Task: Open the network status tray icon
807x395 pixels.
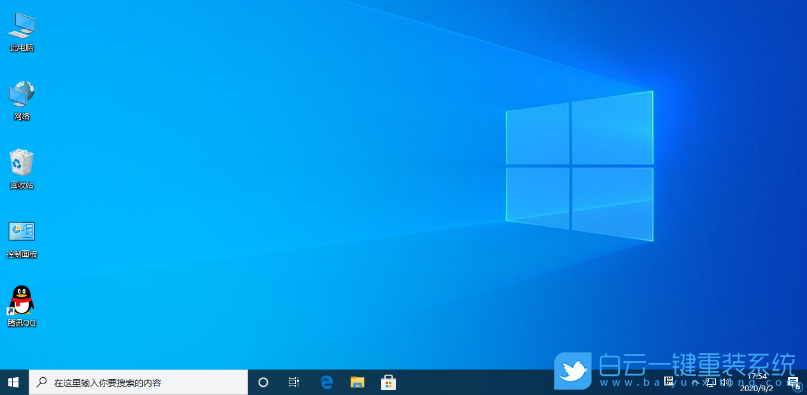Action: tap(711, 382)
